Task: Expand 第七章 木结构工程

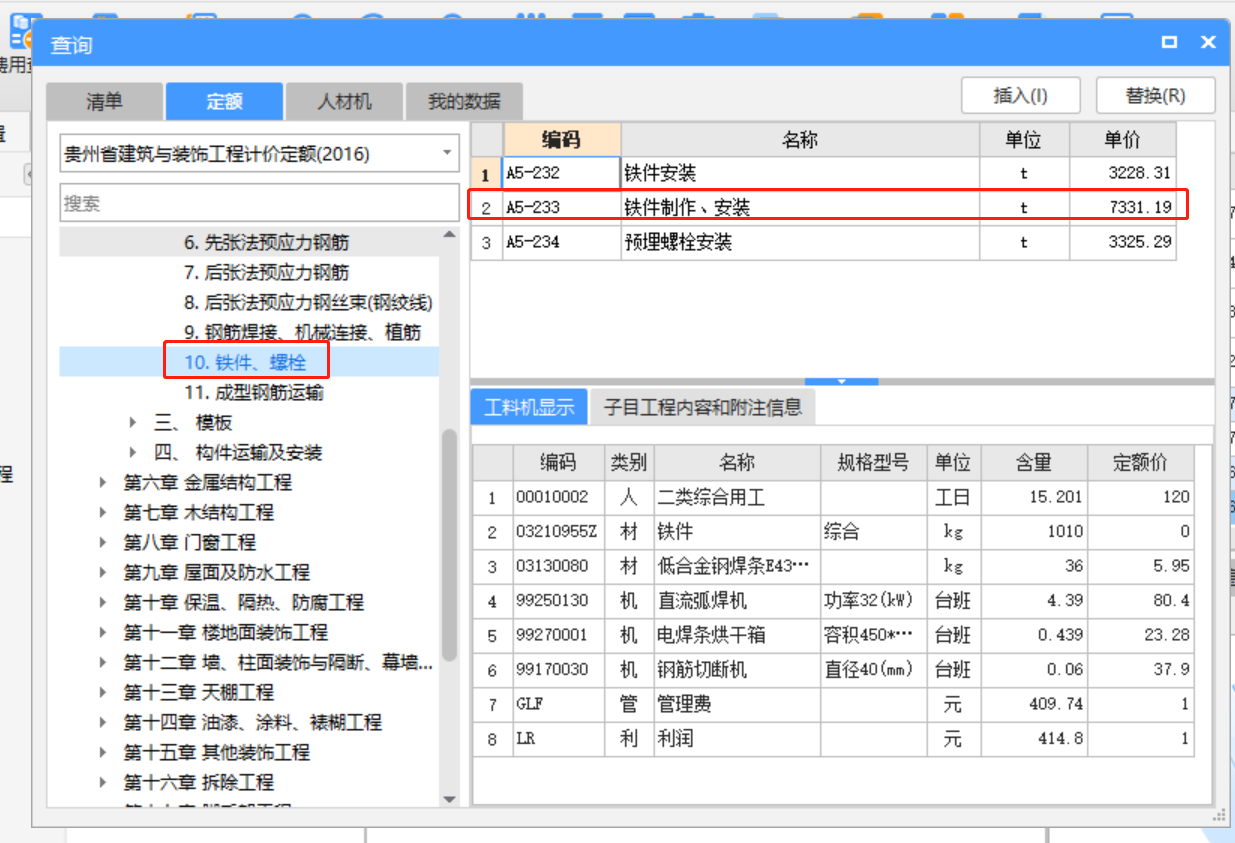Action: [x=104, y=513]
